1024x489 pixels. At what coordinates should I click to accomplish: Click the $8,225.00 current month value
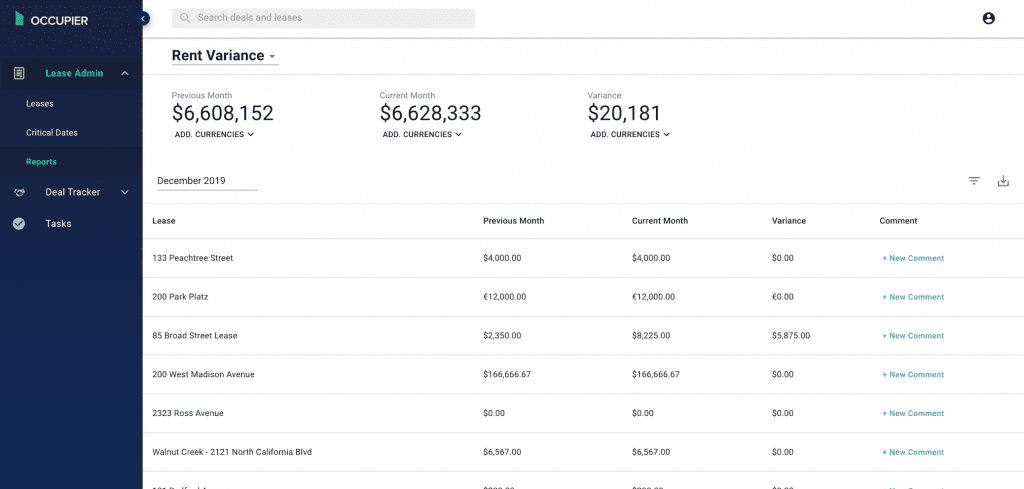point(651,336)
